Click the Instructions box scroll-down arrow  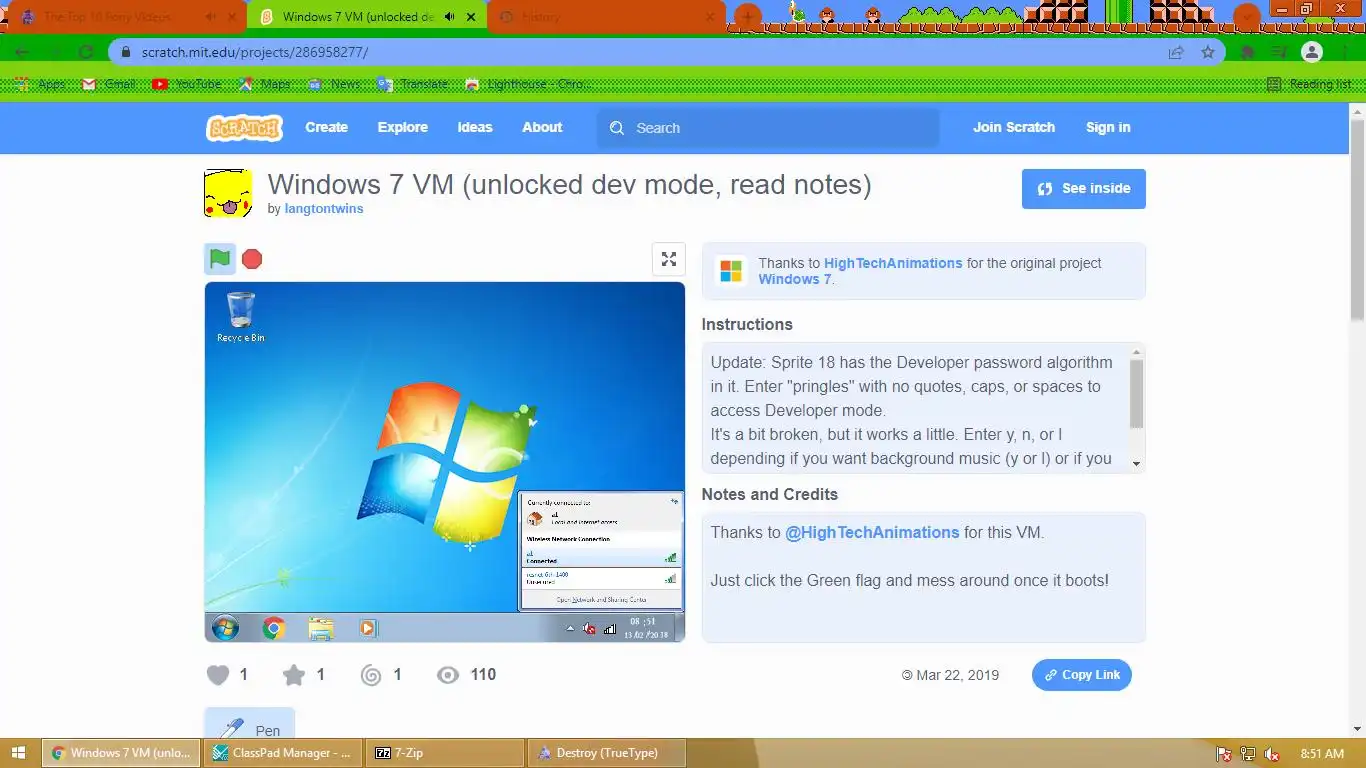point(1136,463)
